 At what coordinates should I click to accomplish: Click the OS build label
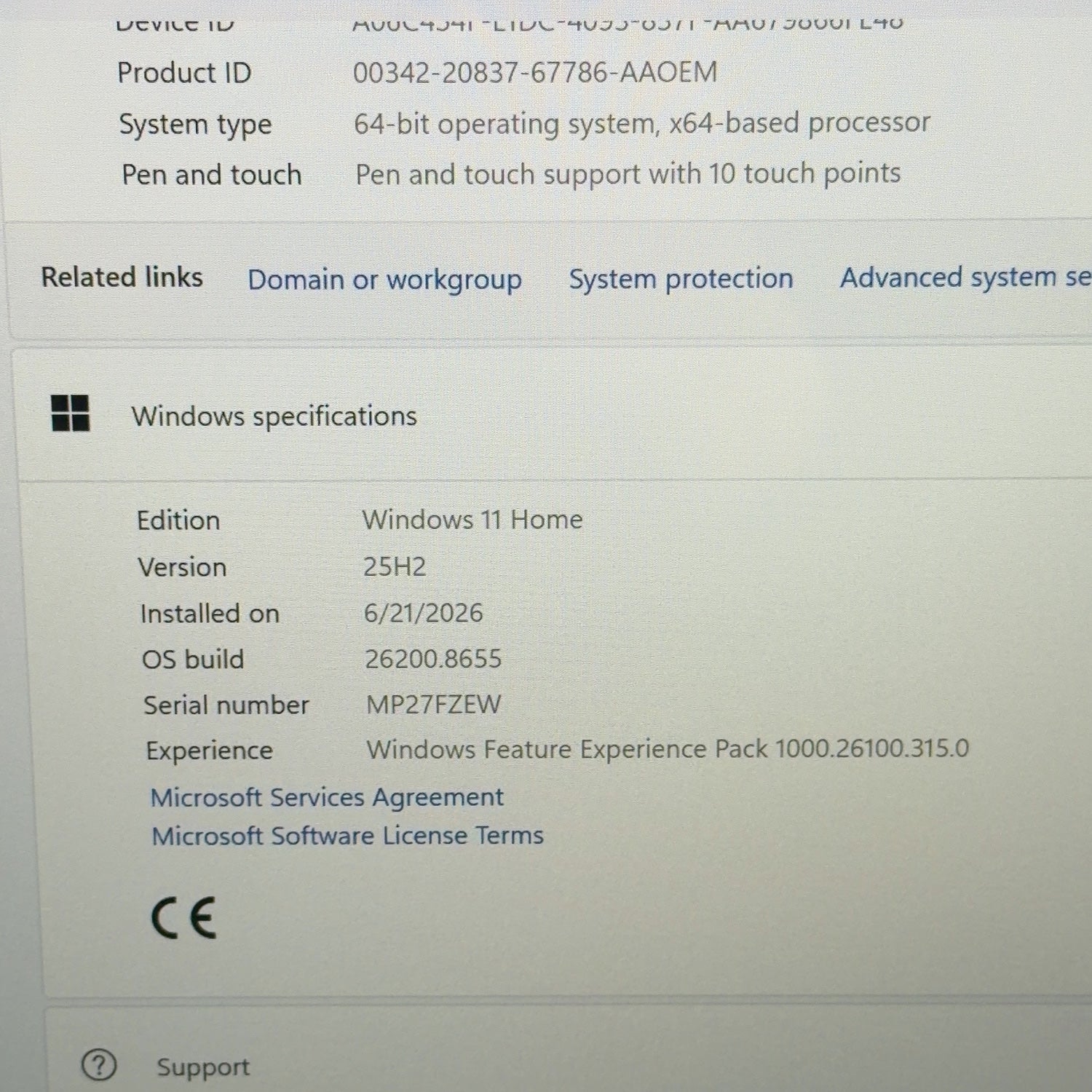coord(193,660)
